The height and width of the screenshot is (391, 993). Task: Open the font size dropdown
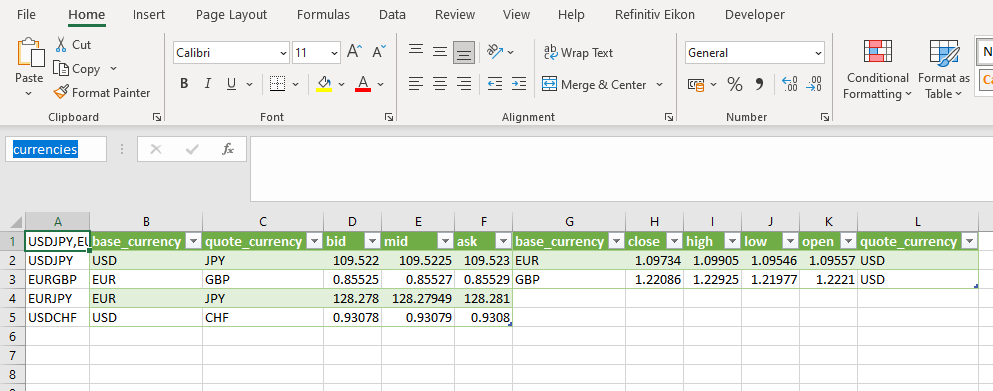(x=334, y=53)
